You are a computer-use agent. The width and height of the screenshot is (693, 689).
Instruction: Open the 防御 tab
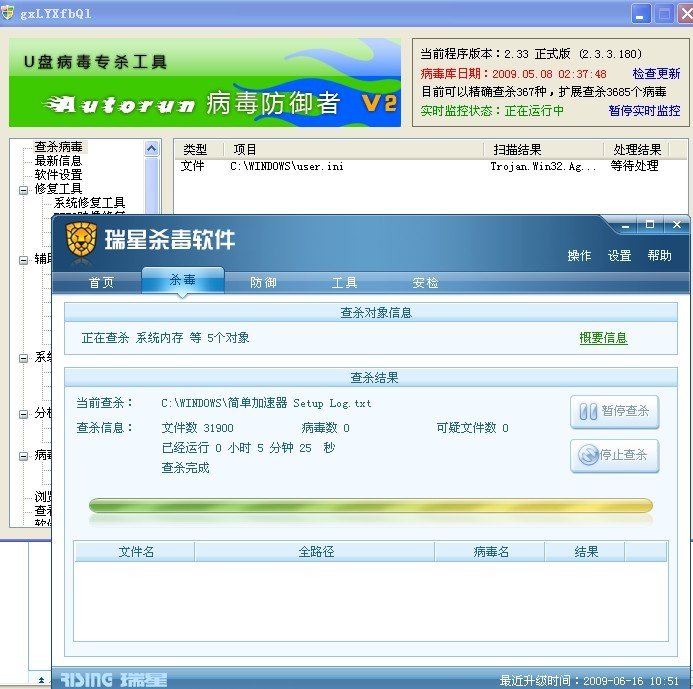point(263,282)
